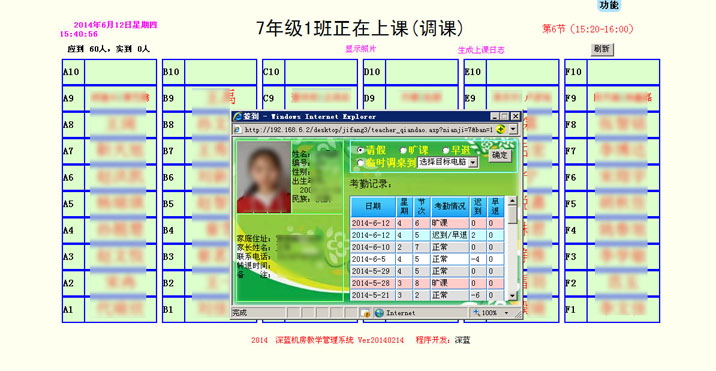Click the seat label D10

(372, 72)
